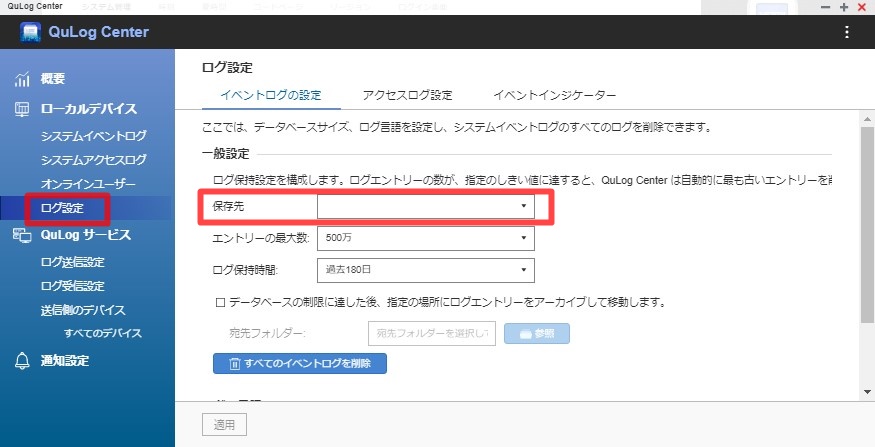
Task: Click the QuLog Center logo icon
Action: (x=30, y=32)
